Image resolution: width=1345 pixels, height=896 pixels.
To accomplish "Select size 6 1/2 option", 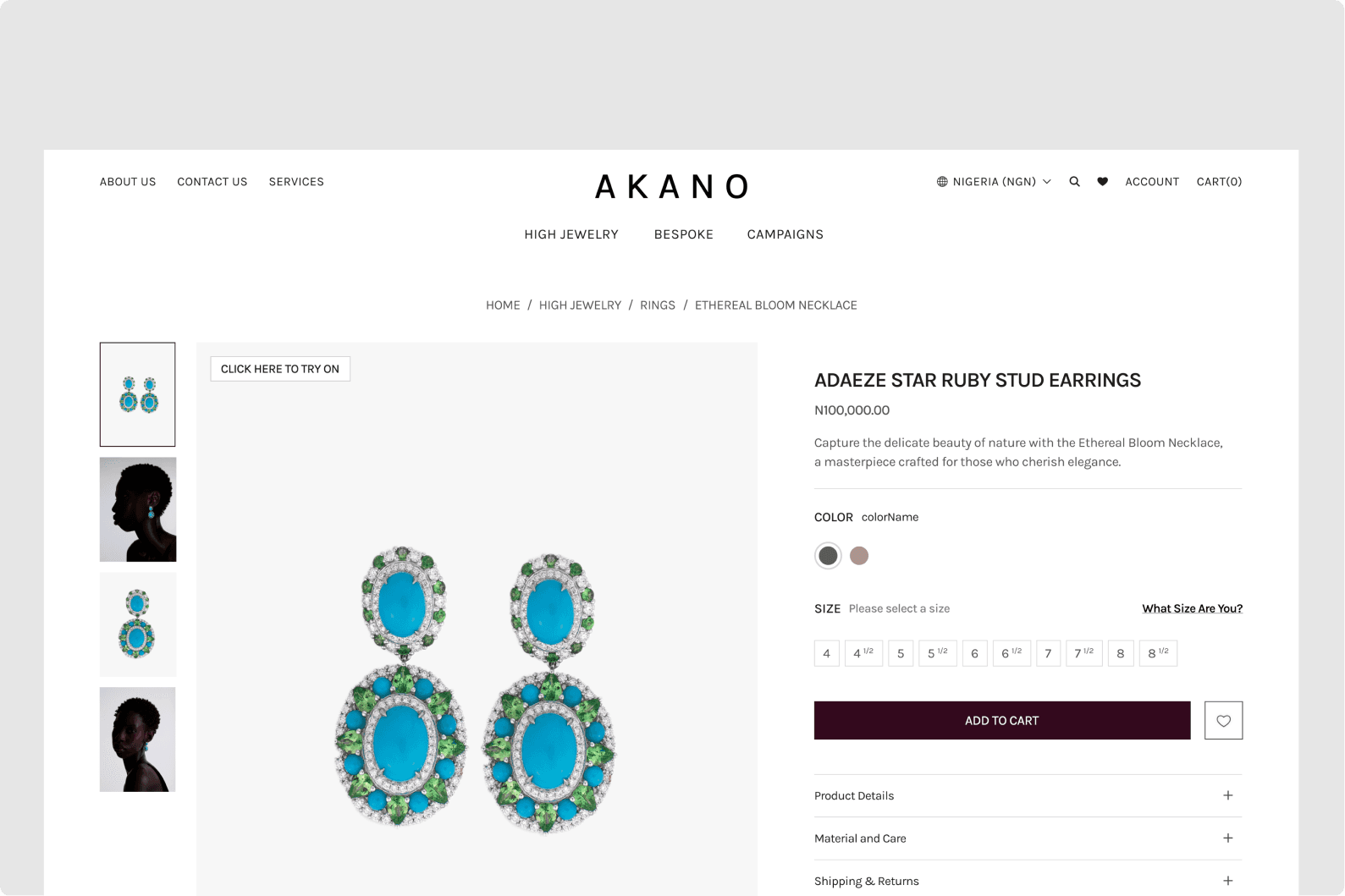I will [1012, 653].
